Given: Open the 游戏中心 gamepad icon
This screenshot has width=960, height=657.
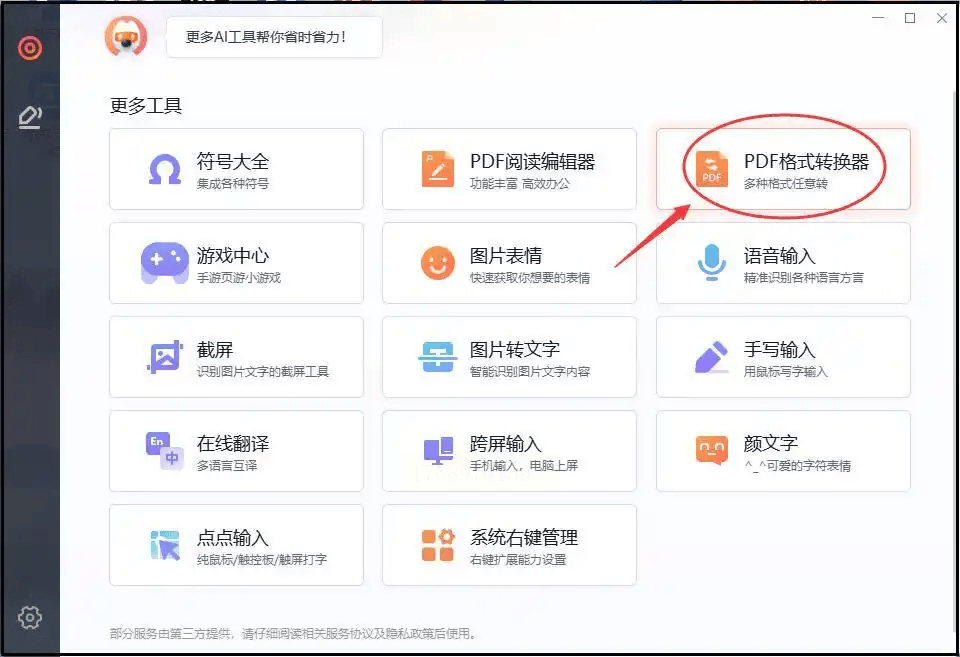Looking at the screenshot, I should (165, 263).
